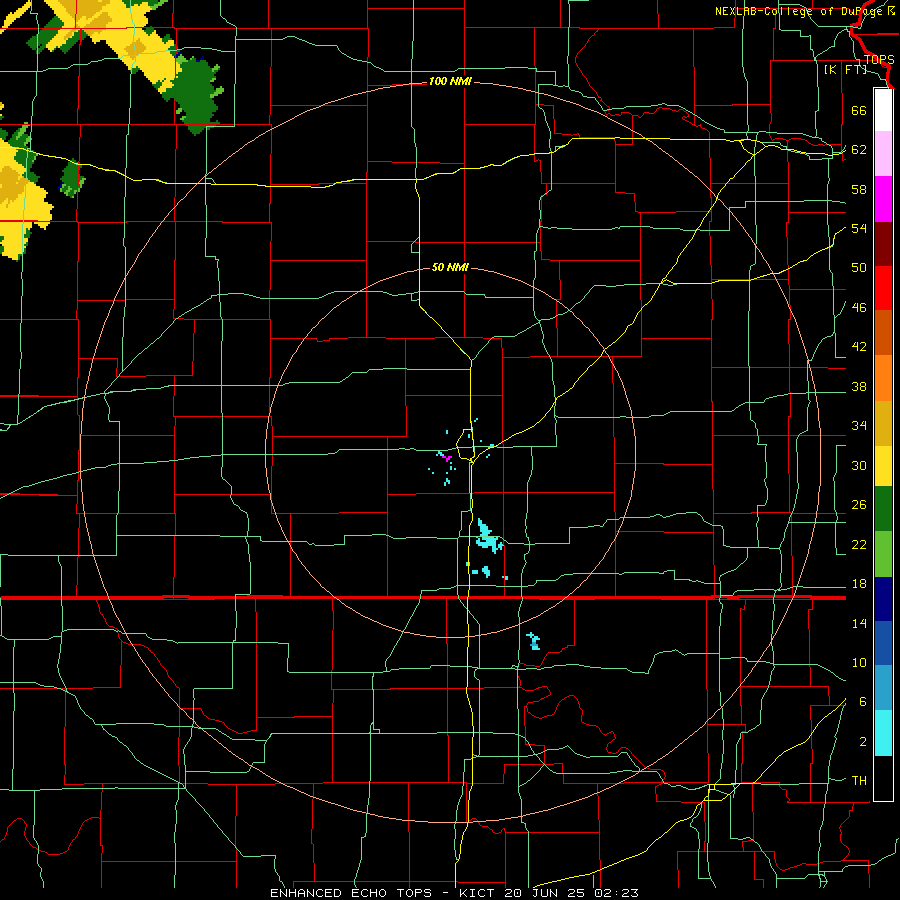Click the white swatch in the tops legend

[883, 110]
